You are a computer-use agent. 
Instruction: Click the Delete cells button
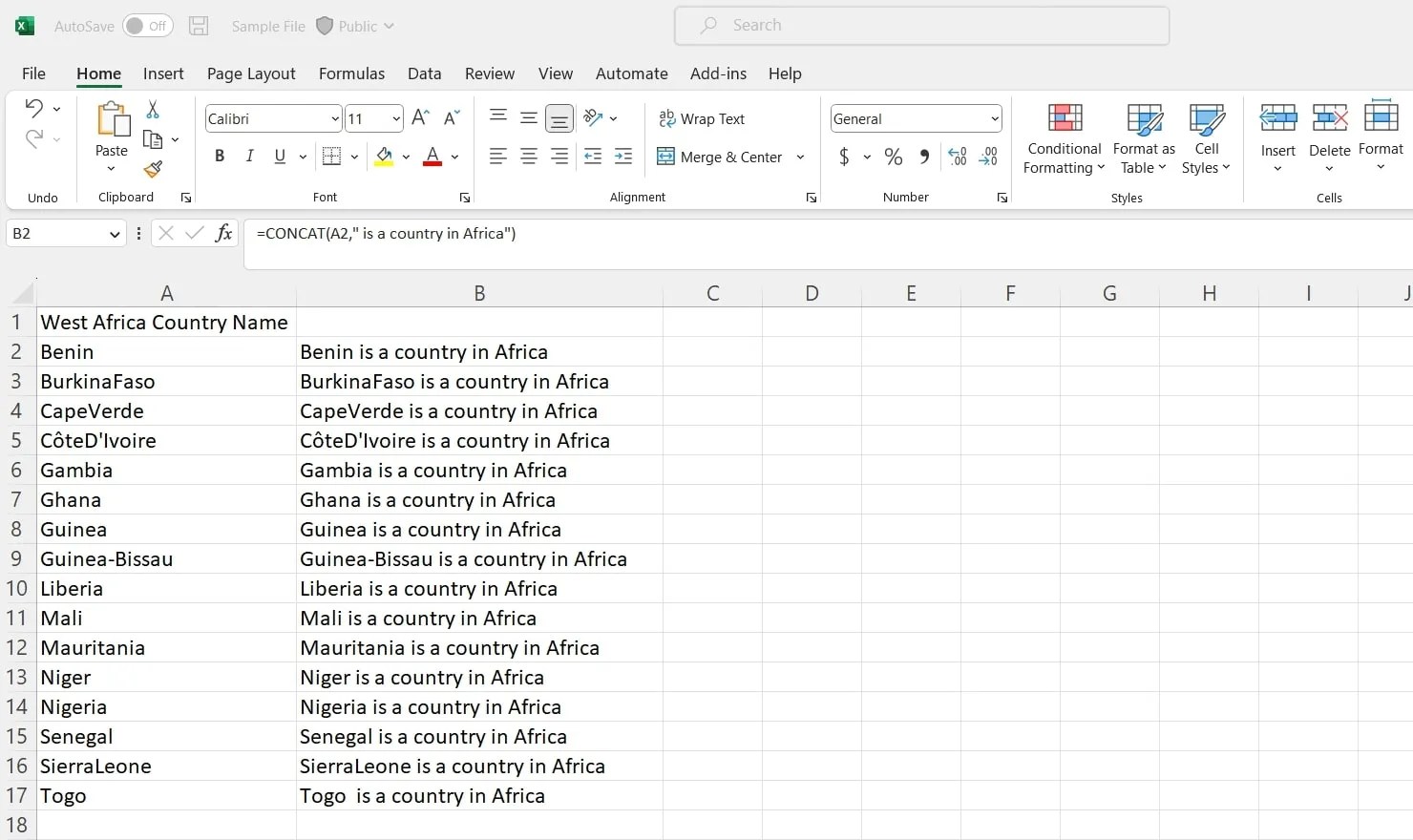pyautogui.click(x=1329, y=137)
